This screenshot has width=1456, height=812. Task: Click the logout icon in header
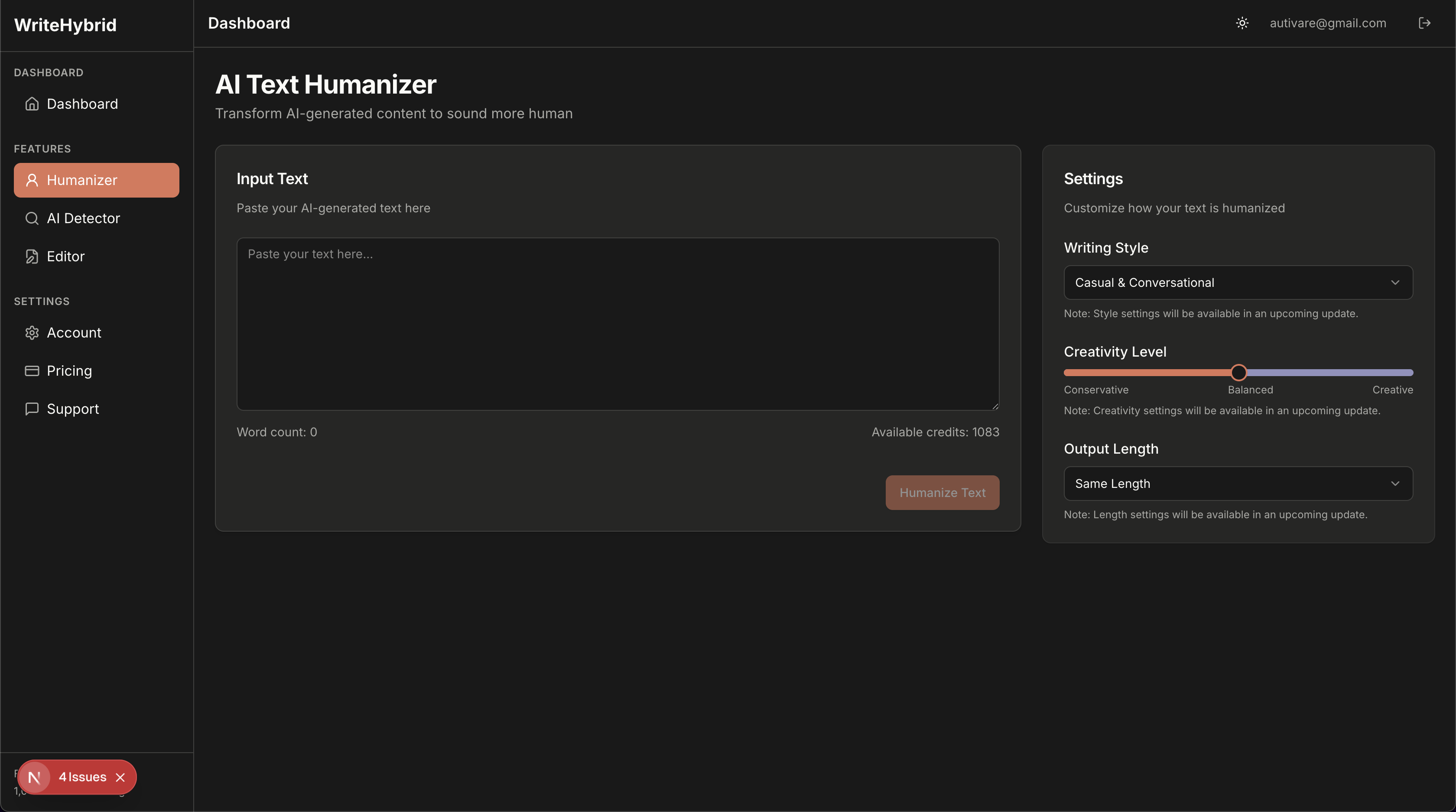click(x=1424, y=23)
